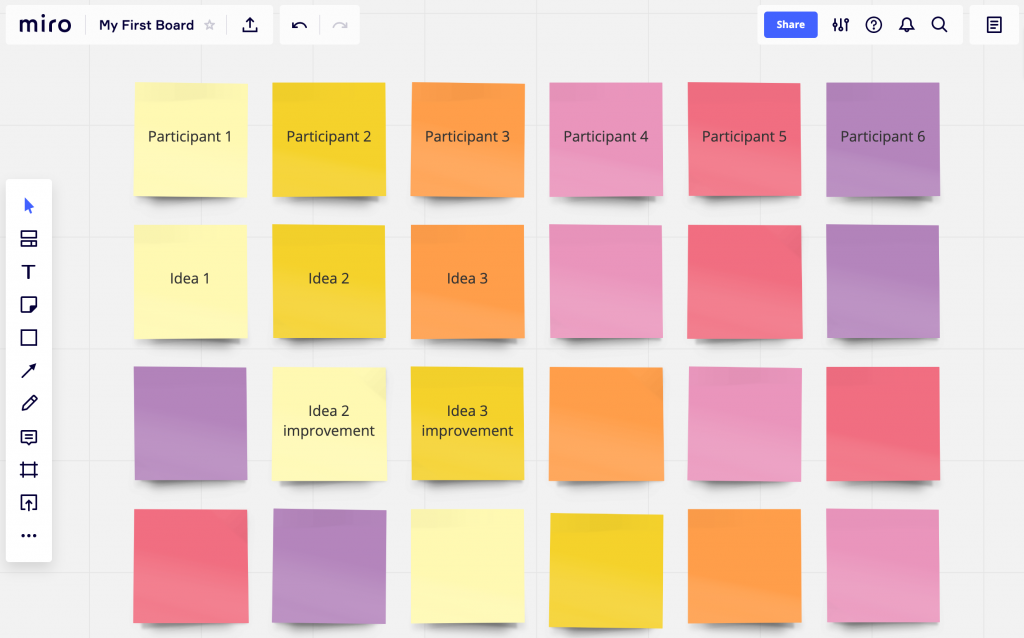Open the export options icon
Image resolution: width=1024 pixels, height=638 pixels.
pyautogui.click(x=250, y=24)
